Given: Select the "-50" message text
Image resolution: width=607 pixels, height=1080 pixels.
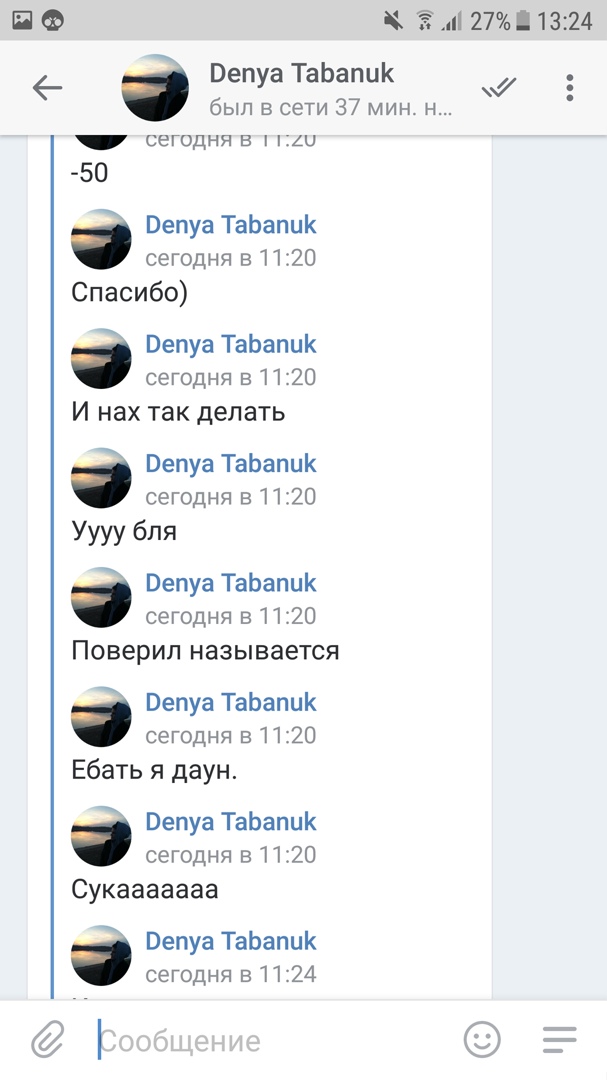Looking at the screenshot, I should 90,173.
